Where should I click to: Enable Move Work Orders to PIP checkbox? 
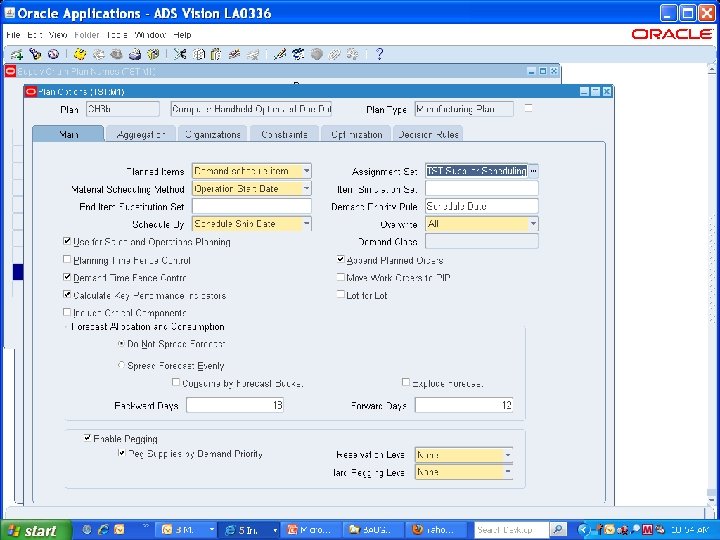click(341, 277)
